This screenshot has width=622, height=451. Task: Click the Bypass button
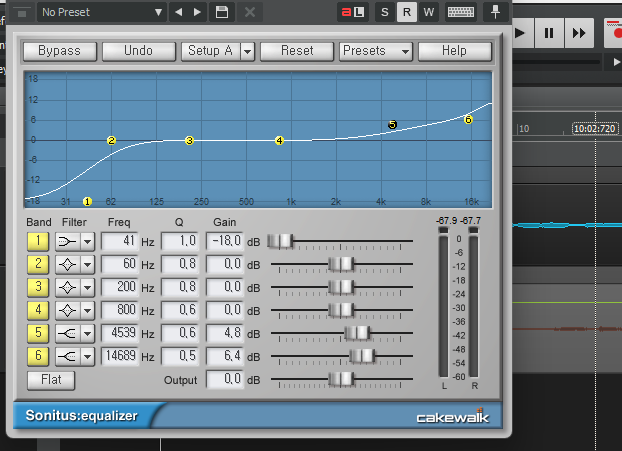[60, 51]
